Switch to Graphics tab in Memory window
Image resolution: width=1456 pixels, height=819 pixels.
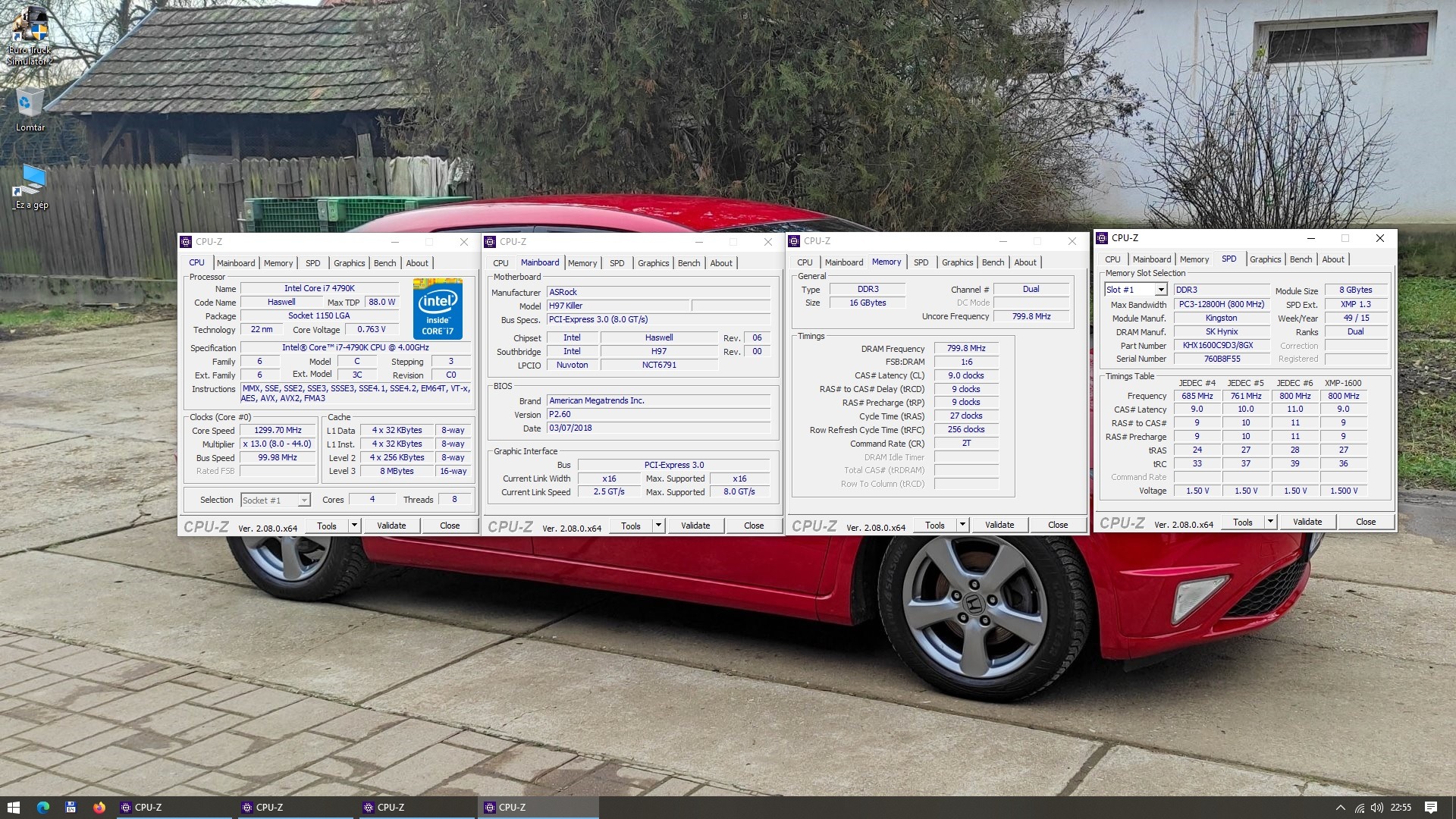click(x=957, y=262)
